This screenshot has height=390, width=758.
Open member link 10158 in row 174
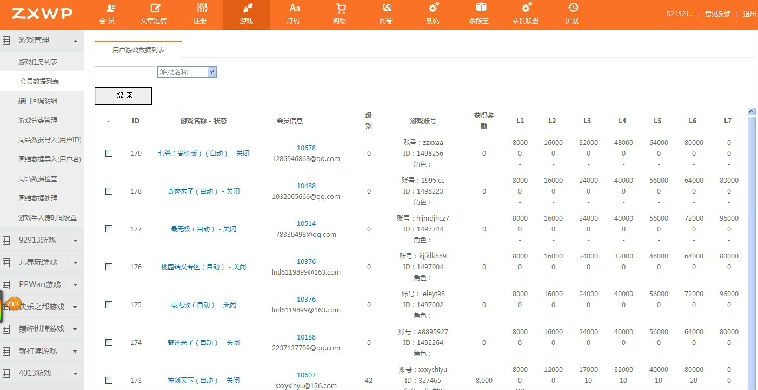pos(306,337)
